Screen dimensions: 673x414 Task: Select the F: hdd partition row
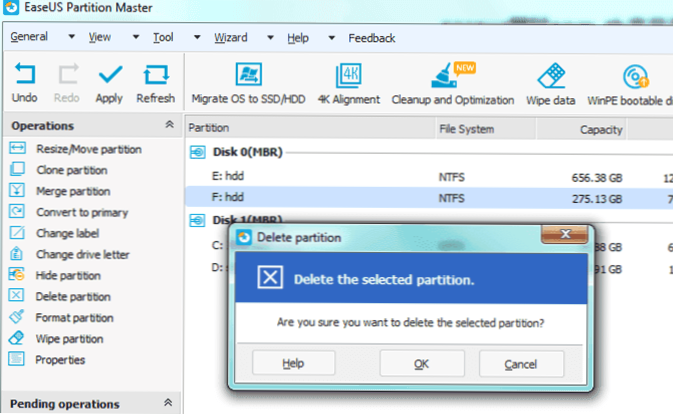(x=429, y=198)
